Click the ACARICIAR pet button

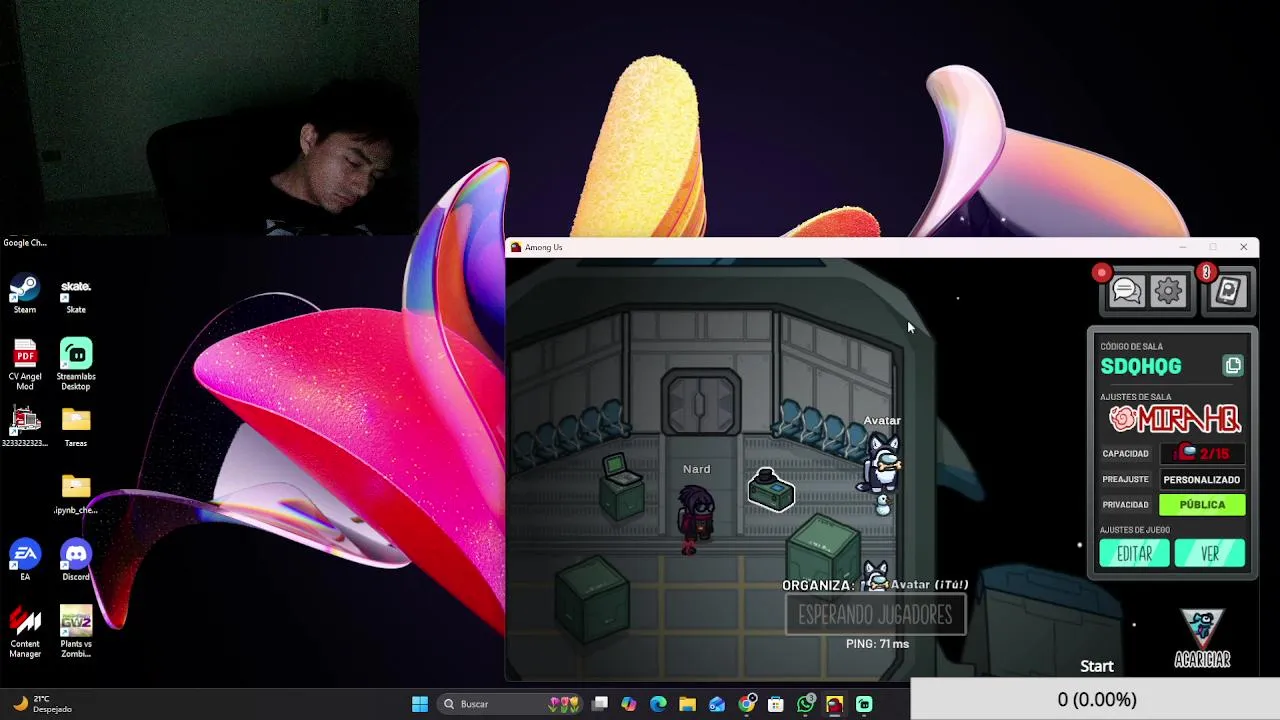[x=1202, y=640]
